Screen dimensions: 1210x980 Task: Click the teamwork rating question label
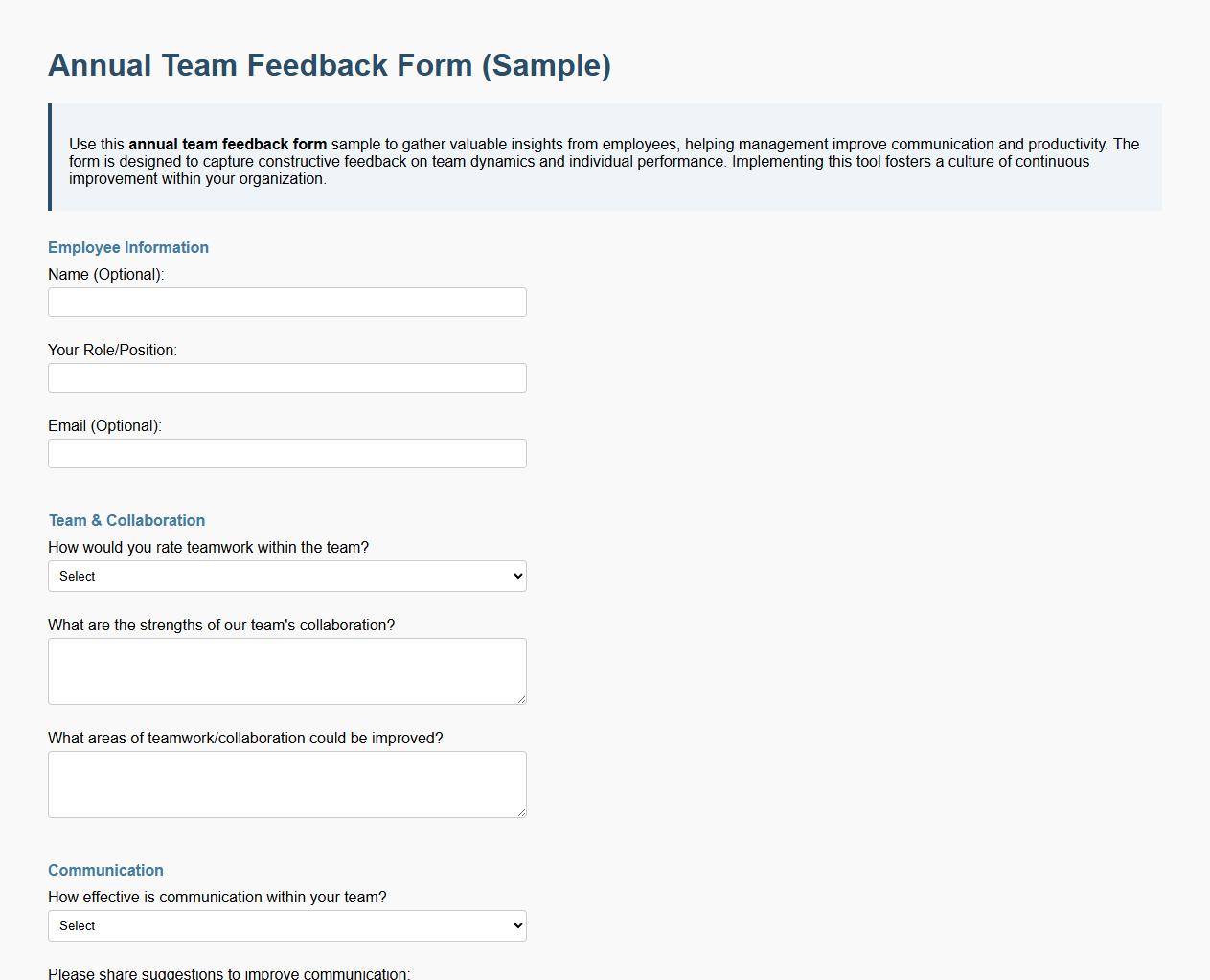(x=209, y=547)
